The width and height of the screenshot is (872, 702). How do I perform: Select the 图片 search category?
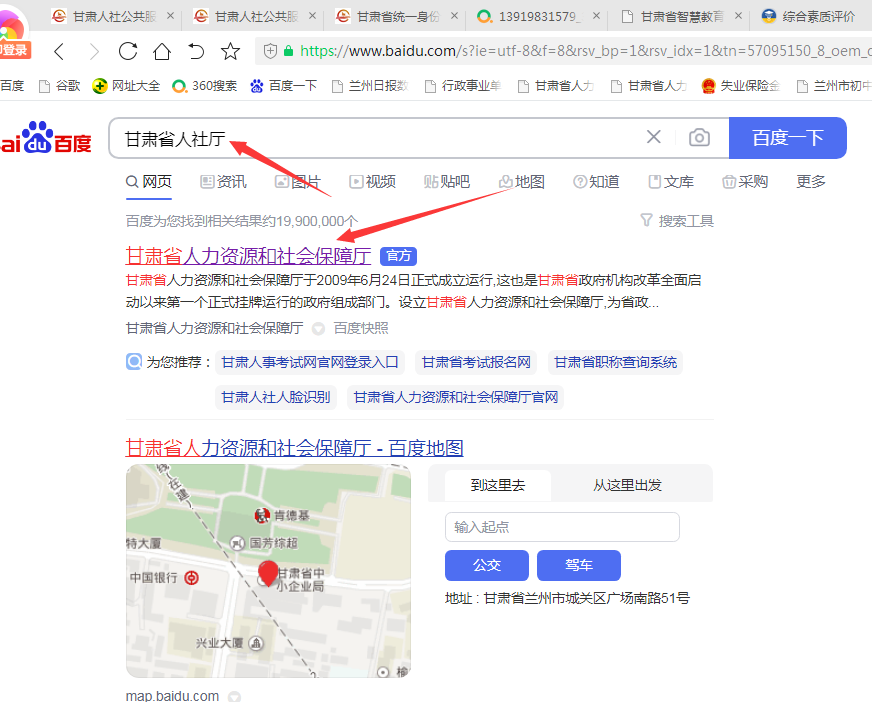coord(298,181)
